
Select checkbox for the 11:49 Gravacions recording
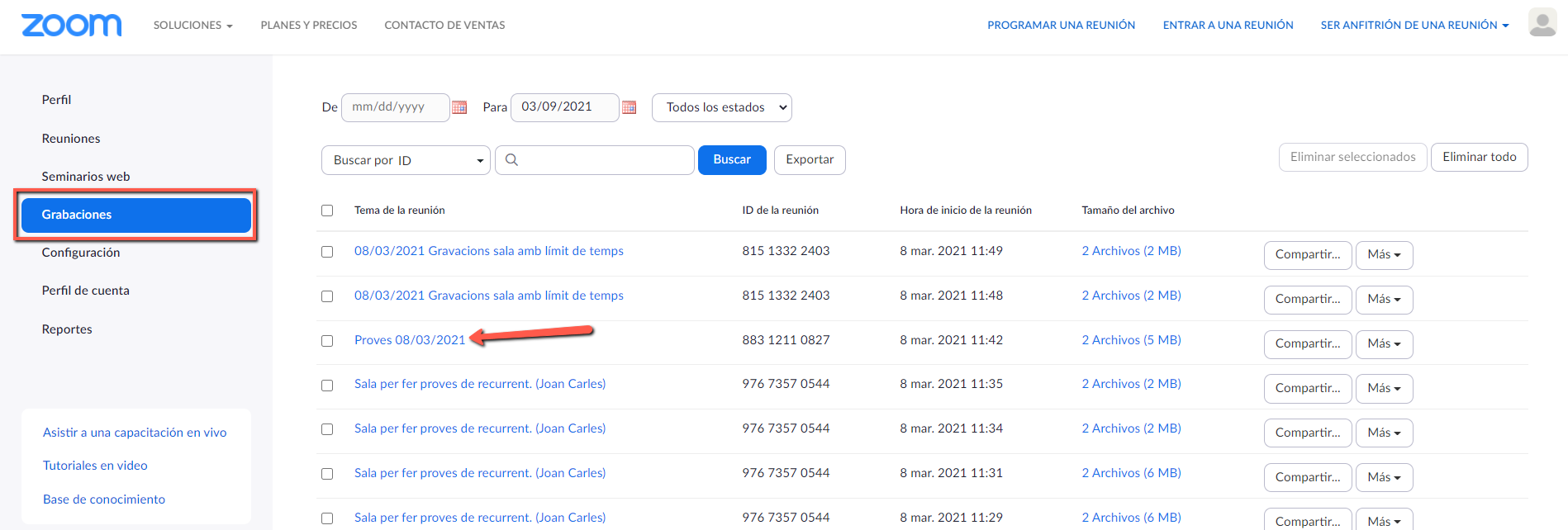click(x=327, y=252)
